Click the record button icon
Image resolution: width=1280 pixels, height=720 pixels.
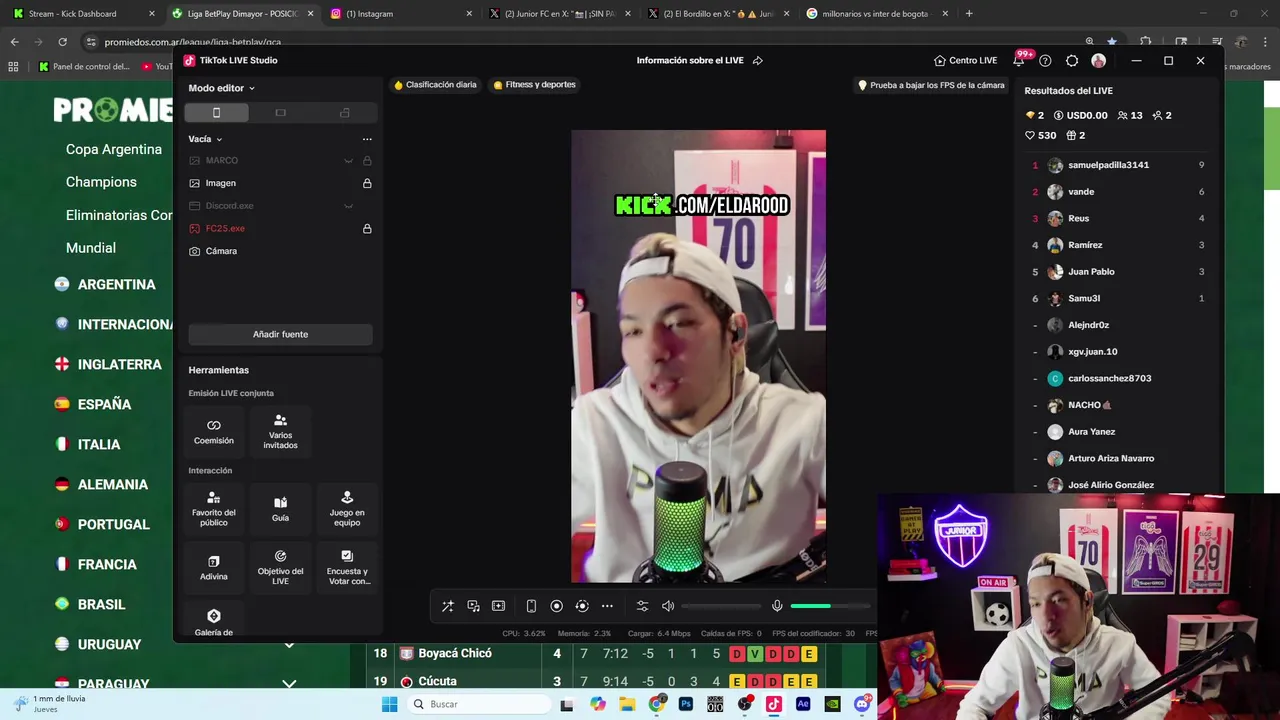[557, 606]
